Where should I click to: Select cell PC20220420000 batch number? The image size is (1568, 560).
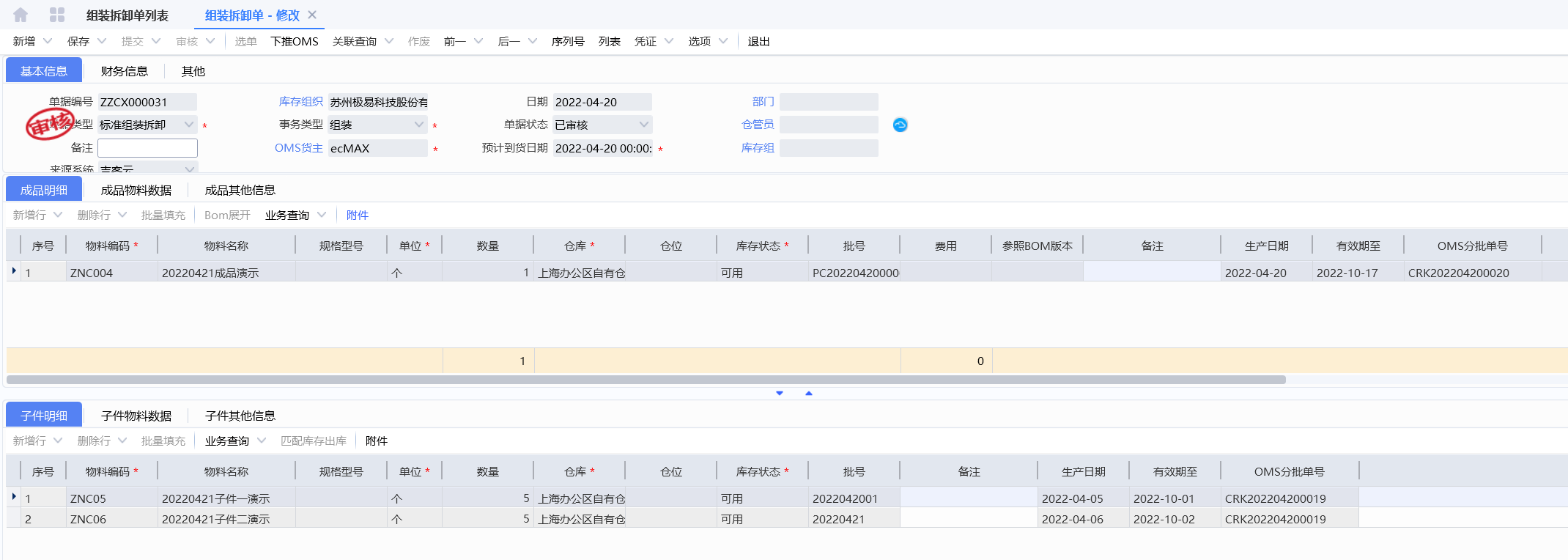pos(854,273)
